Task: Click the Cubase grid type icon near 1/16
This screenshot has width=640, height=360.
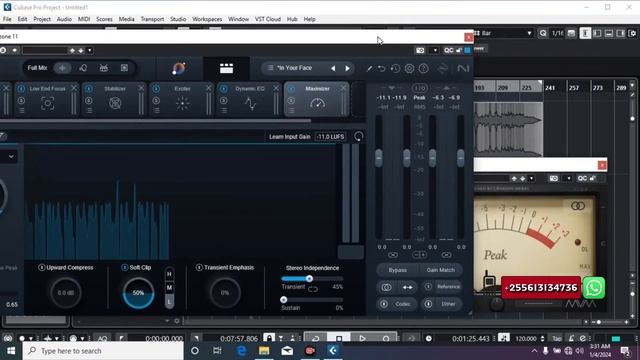Action: (571, 33)
